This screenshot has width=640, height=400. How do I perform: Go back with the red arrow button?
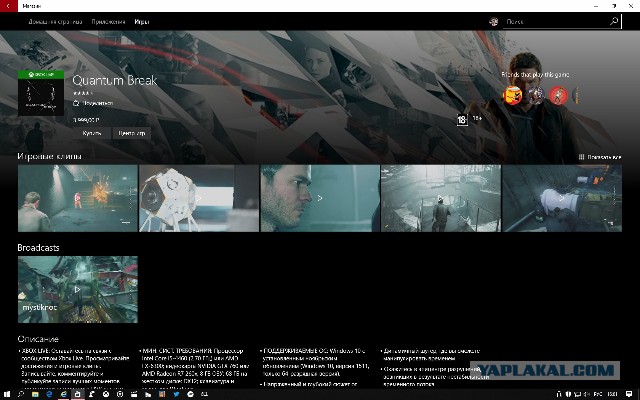9,6
